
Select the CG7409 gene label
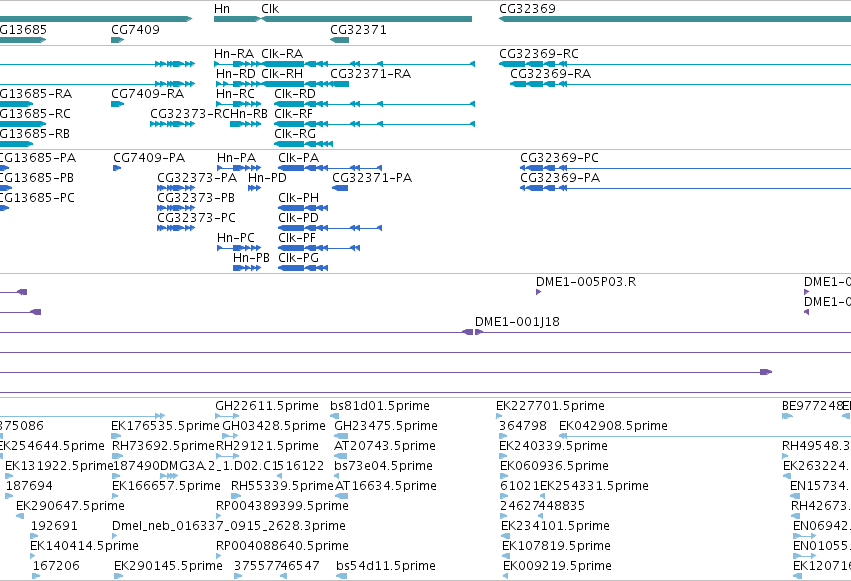pos(135,30)
